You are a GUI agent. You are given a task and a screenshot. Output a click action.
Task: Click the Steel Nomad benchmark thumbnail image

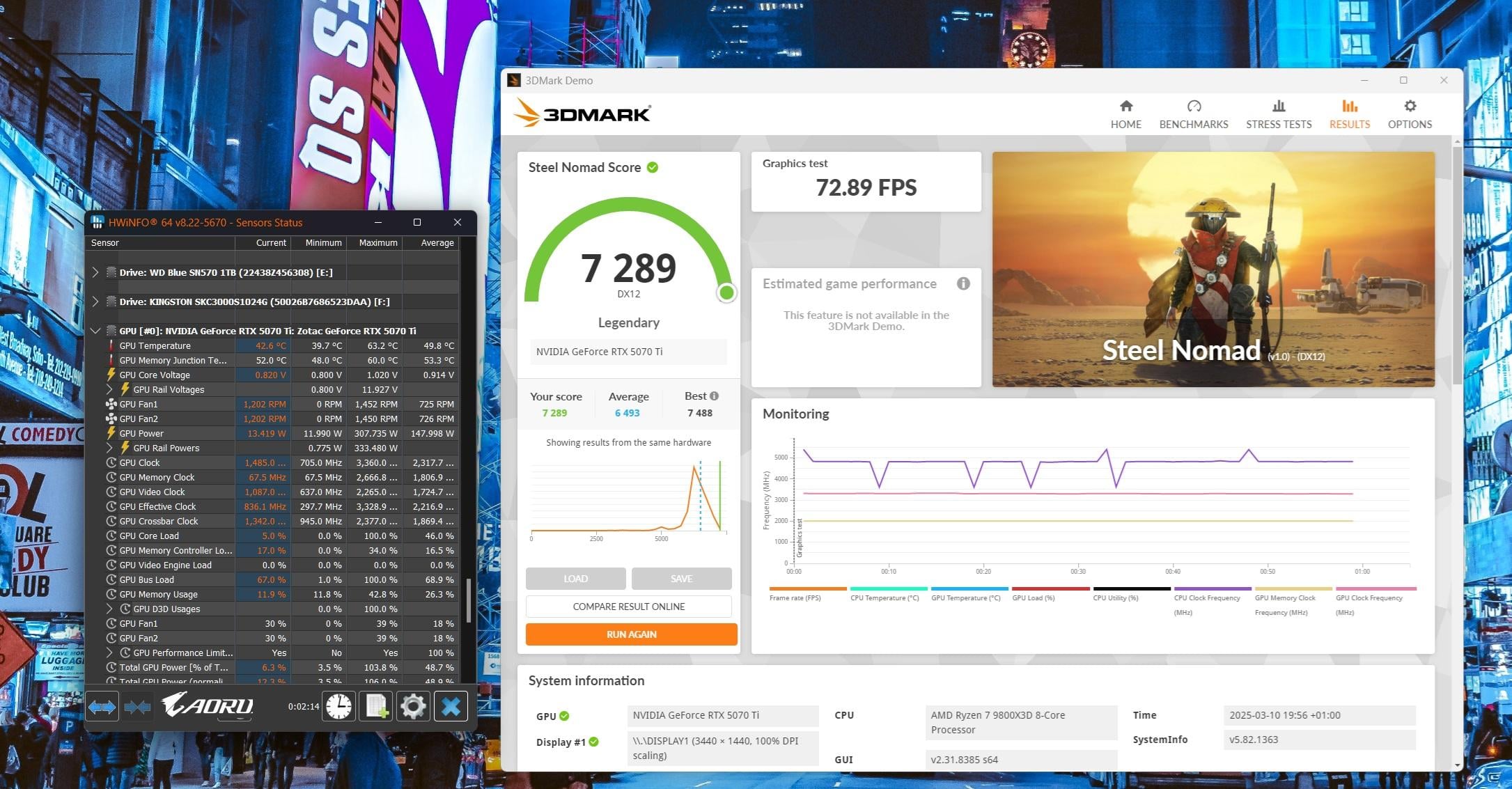pos(1213,269)
